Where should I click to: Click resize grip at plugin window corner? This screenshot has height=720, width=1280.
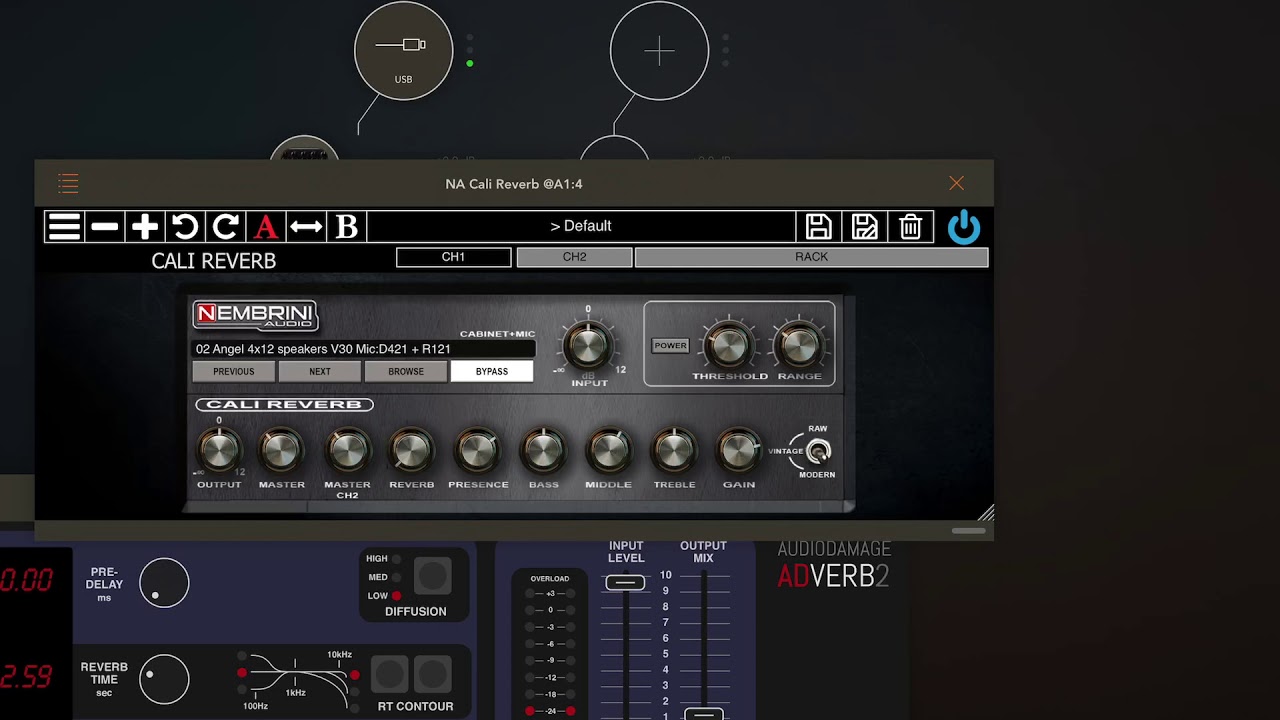(x=986, y=513)
